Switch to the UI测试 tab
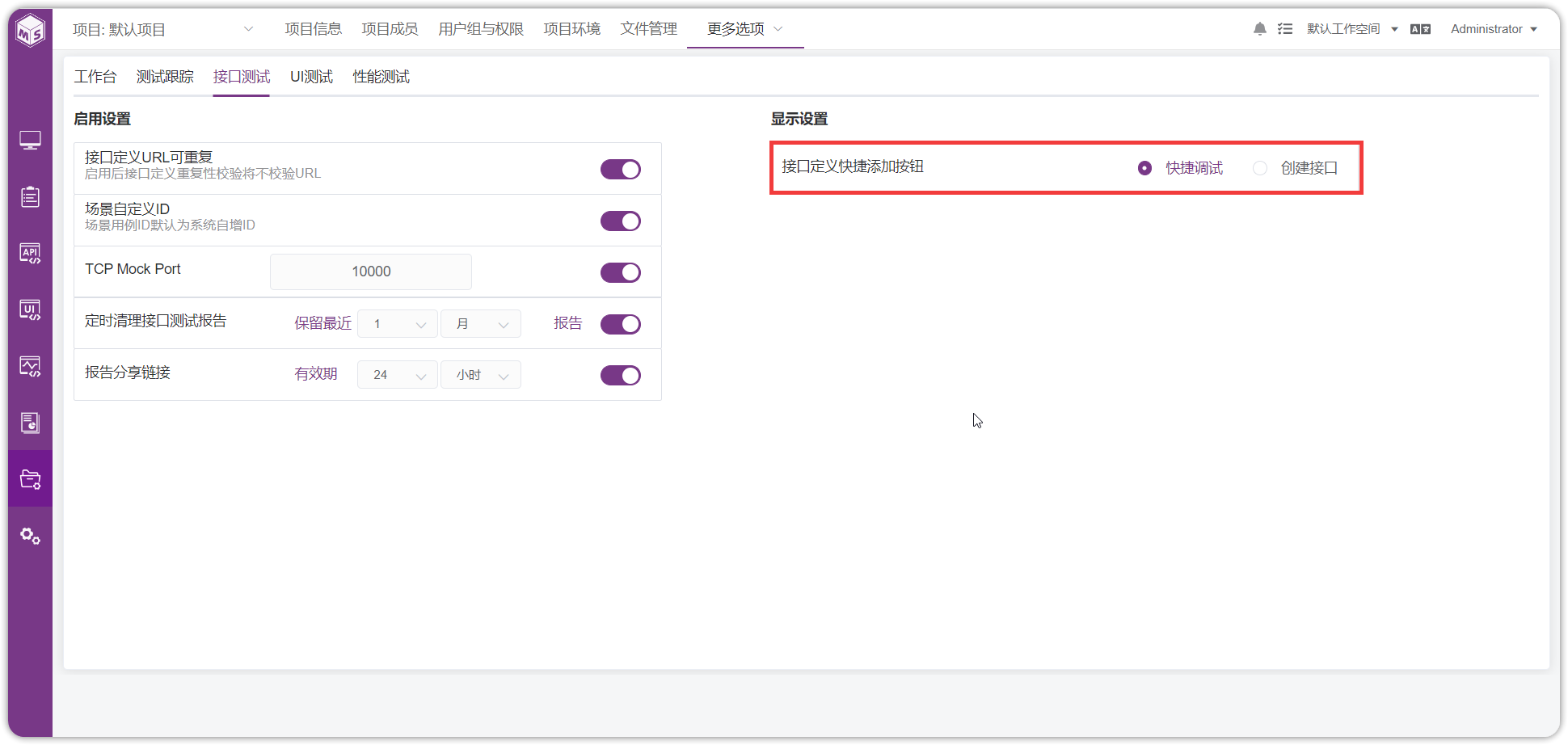1568x745 pixels. (311, 77)
